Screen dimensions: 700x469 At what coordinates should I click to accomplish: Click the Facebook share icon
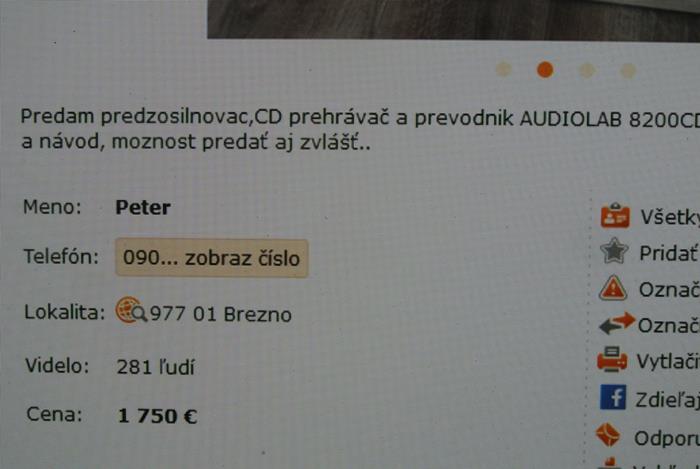click(613, 397)
